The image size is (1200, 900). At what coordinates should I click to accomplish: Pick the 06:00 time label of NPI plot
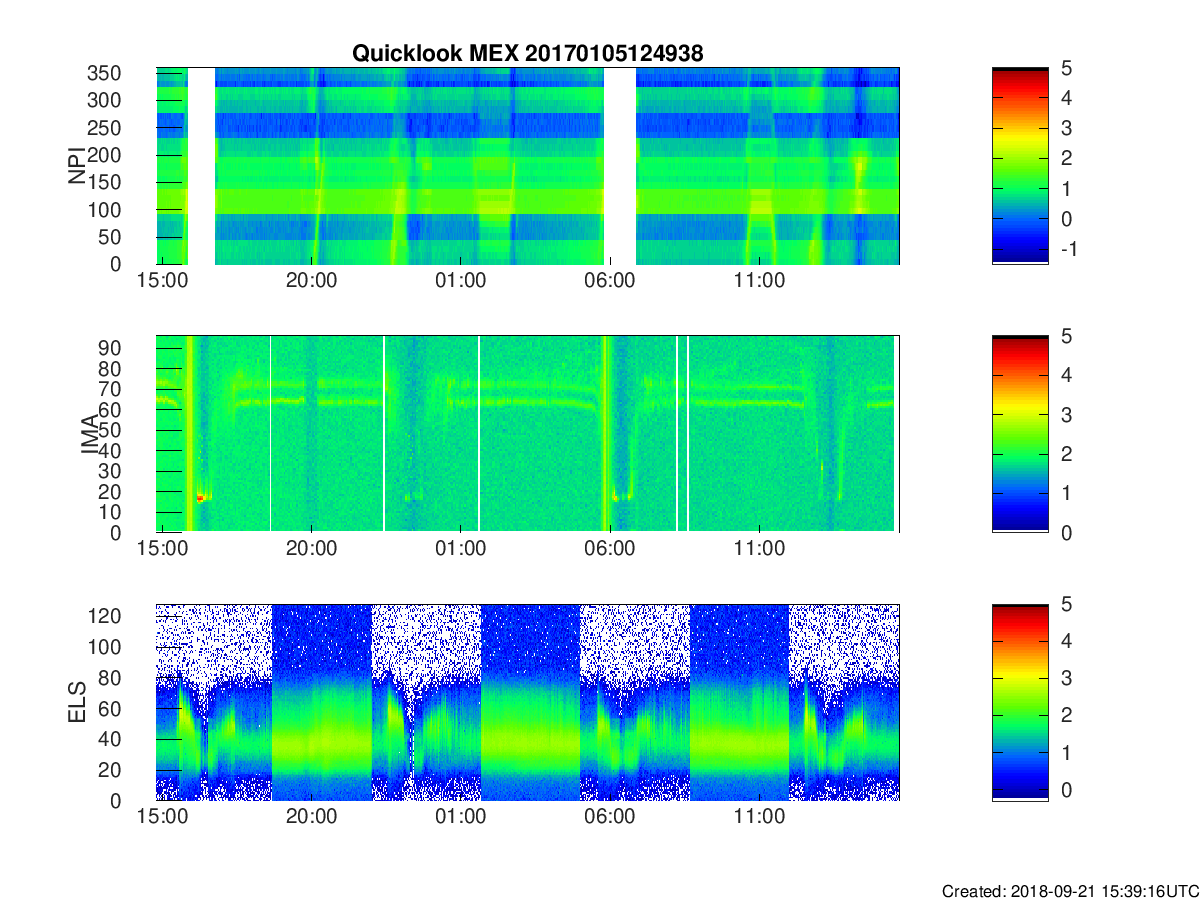(x=610, y=281)
